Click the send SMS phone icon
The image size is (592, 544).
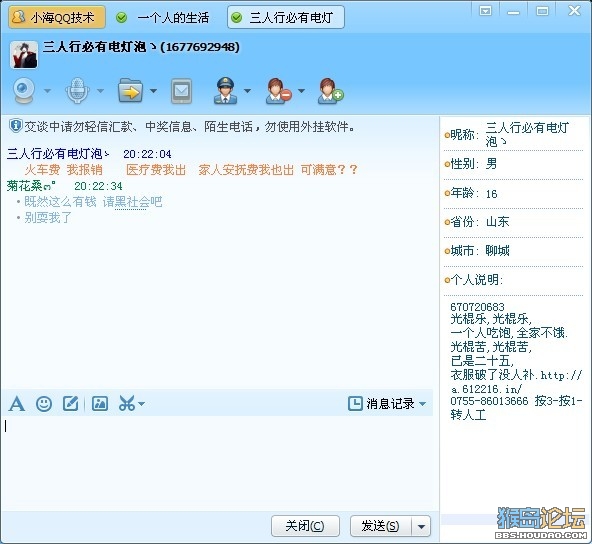[182, 91]
